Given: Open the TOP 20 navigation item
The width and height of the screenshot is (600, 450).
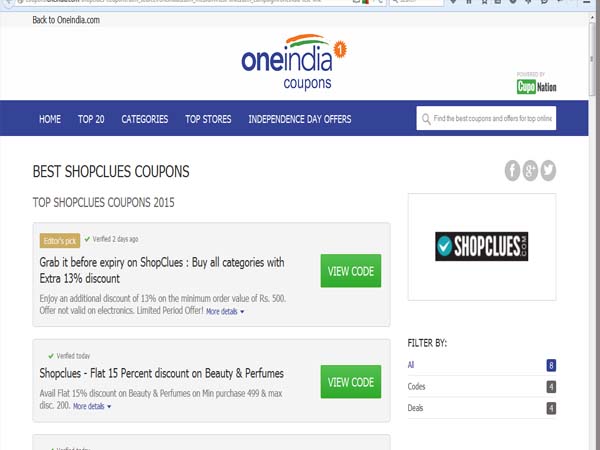Looking at the screenshot, I should click(91, 120).
